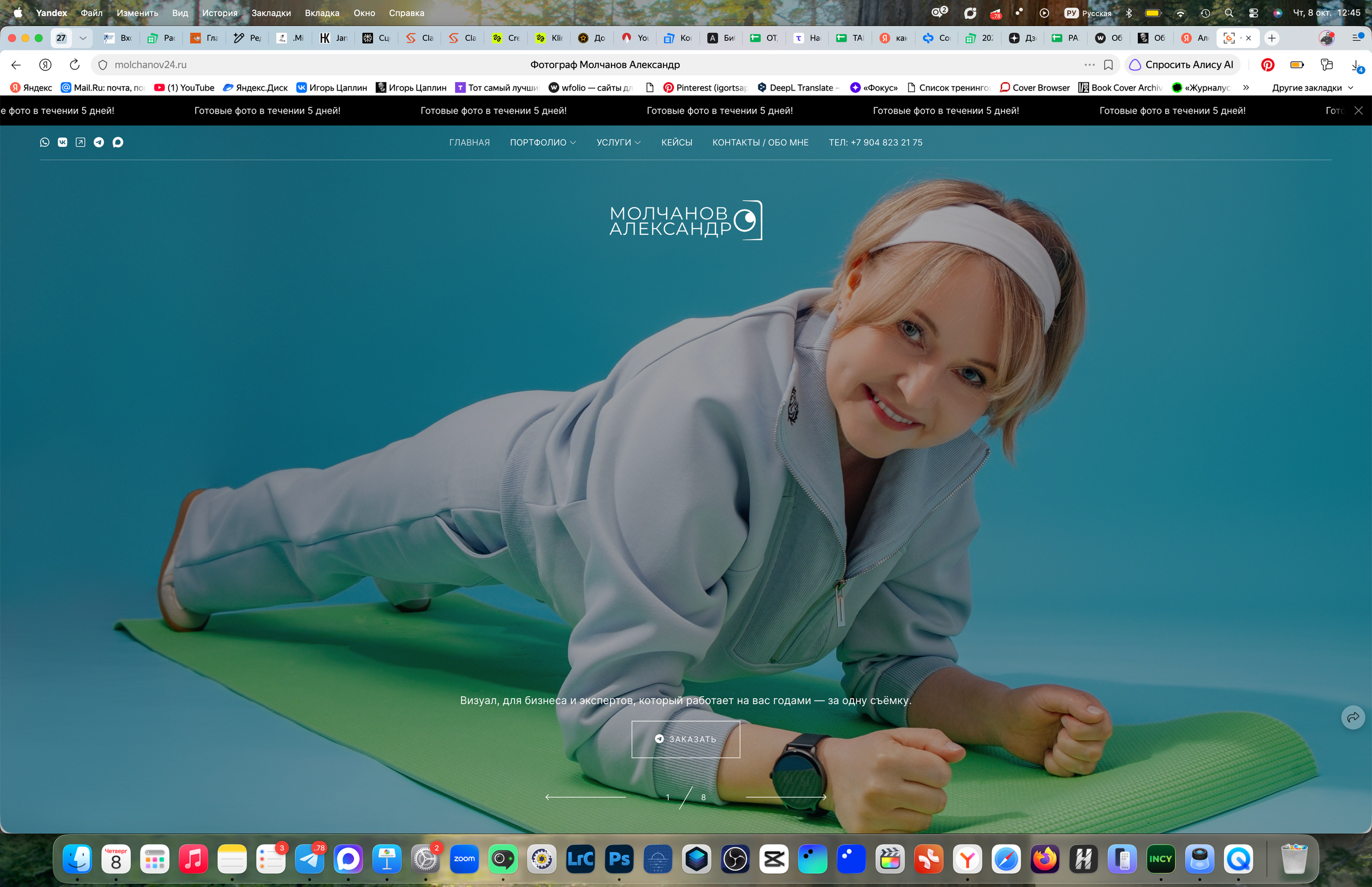Viewport: 1372px width, 887px height.
Task: Close the announcement banner with the X
Action: click(x=1358, y=110)
